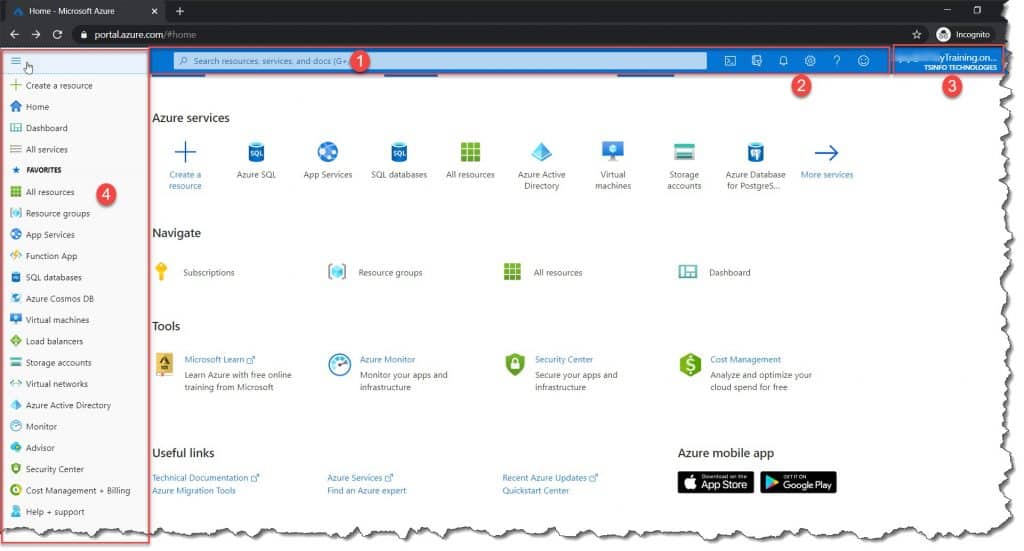Open Recent Azure Updates link

[x=550, y=478]
